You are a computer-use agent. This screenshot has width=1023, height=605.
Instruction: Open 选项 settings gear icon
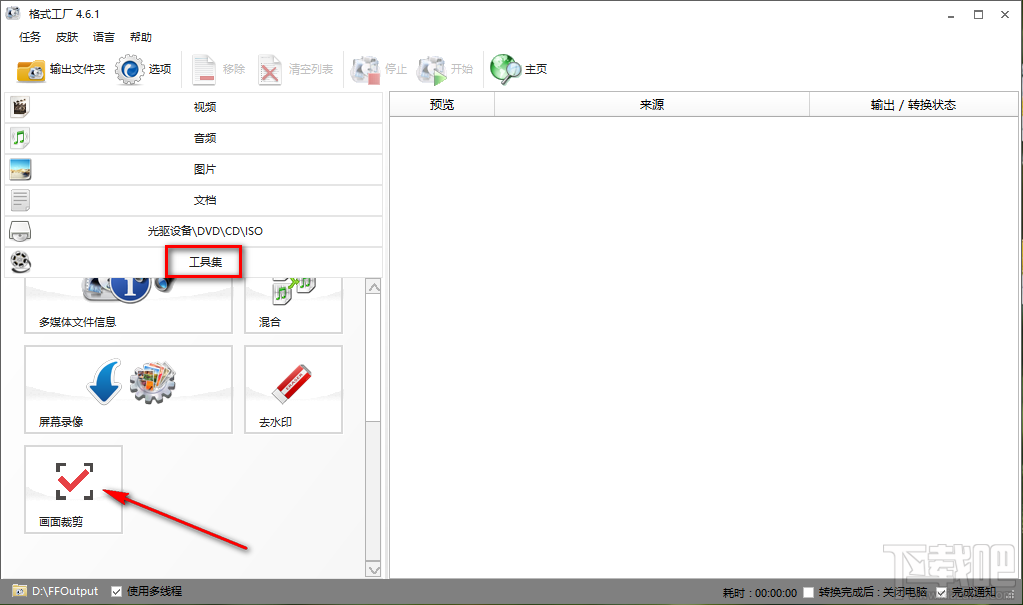tap(130, 69)
